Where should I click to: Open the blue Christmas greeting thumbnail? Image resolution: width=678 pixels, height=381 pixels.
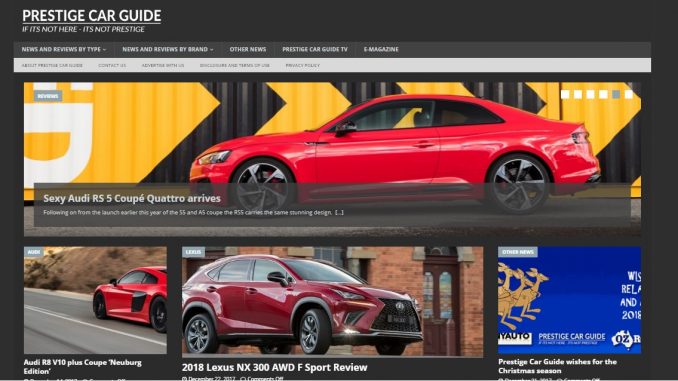click(x=569, y=300)
